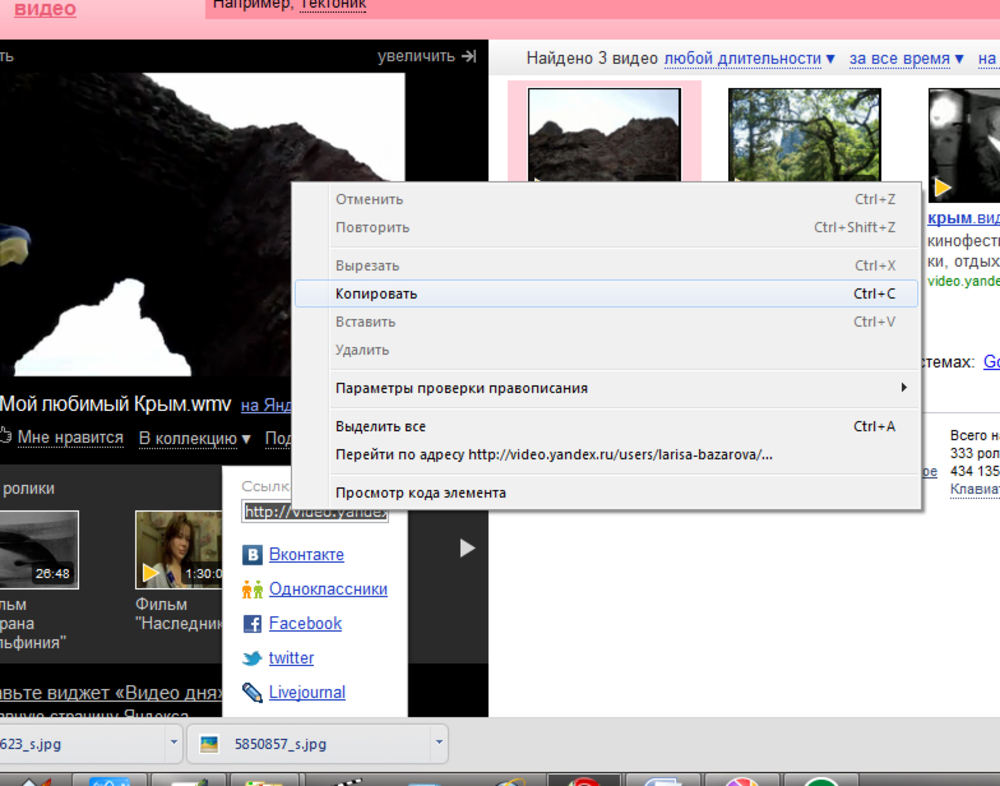1000x786 pixels.
Task: Click next arrow in related videos carousel
Action: tap(466, 548)
